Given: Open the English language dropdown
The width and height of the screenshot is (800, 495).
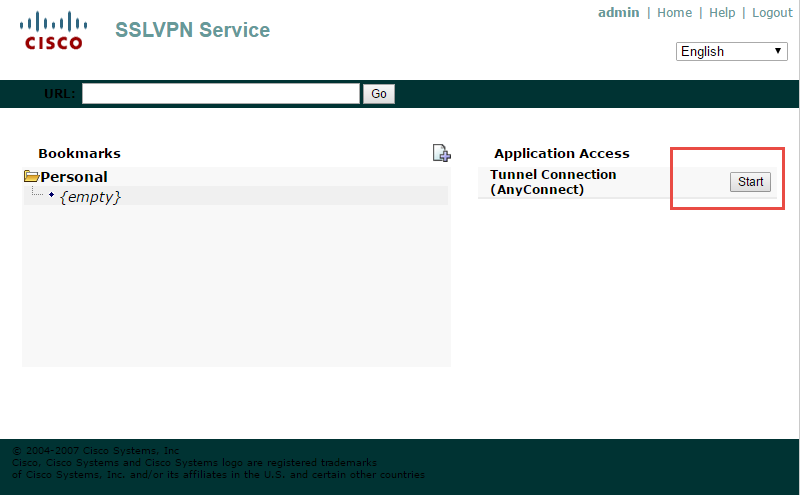Looking at the screenshot, I should click(x=732, y=52).
